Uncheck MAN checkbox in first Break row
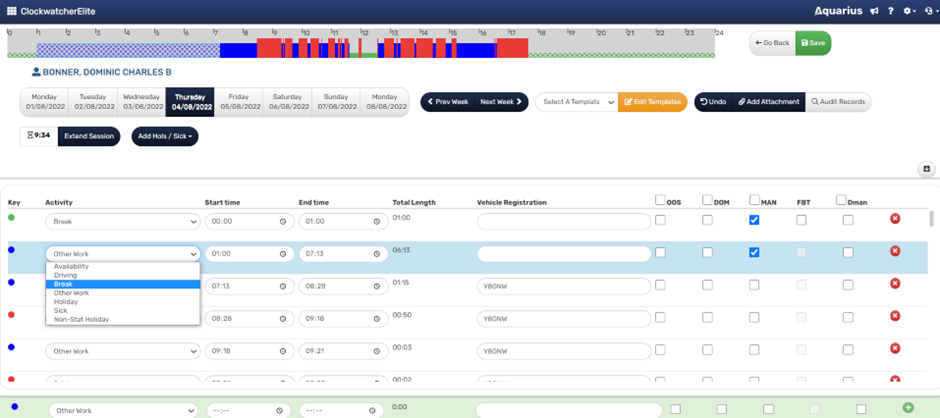This screenshot has width=940, height=418. click(x=754, y=220)
